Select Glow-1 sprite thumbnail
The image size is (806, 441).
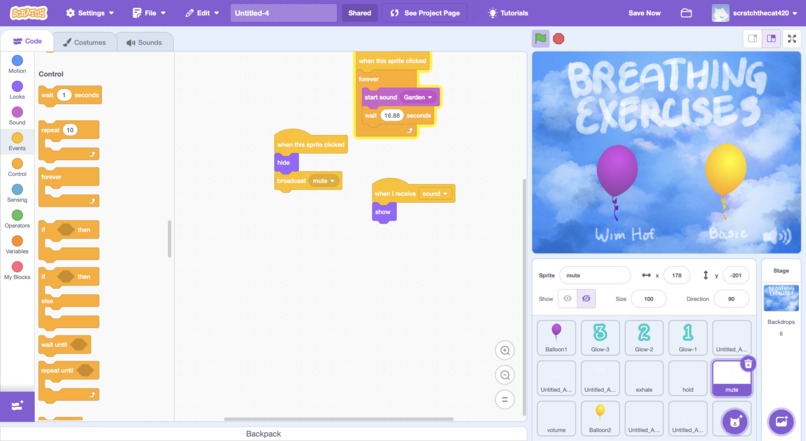tap(688, 337)
